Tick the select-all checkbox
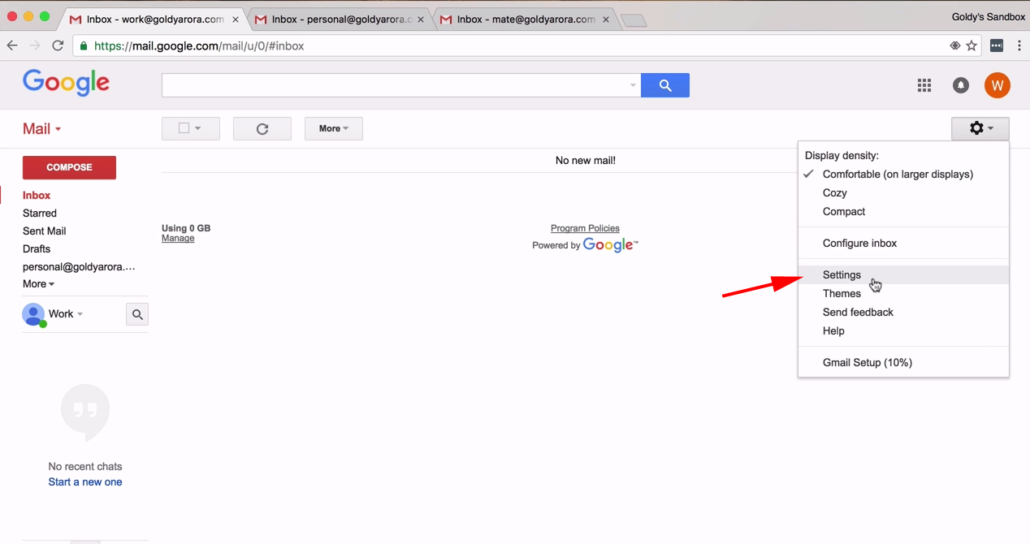1030x544 pixels. tap(184, 128)
